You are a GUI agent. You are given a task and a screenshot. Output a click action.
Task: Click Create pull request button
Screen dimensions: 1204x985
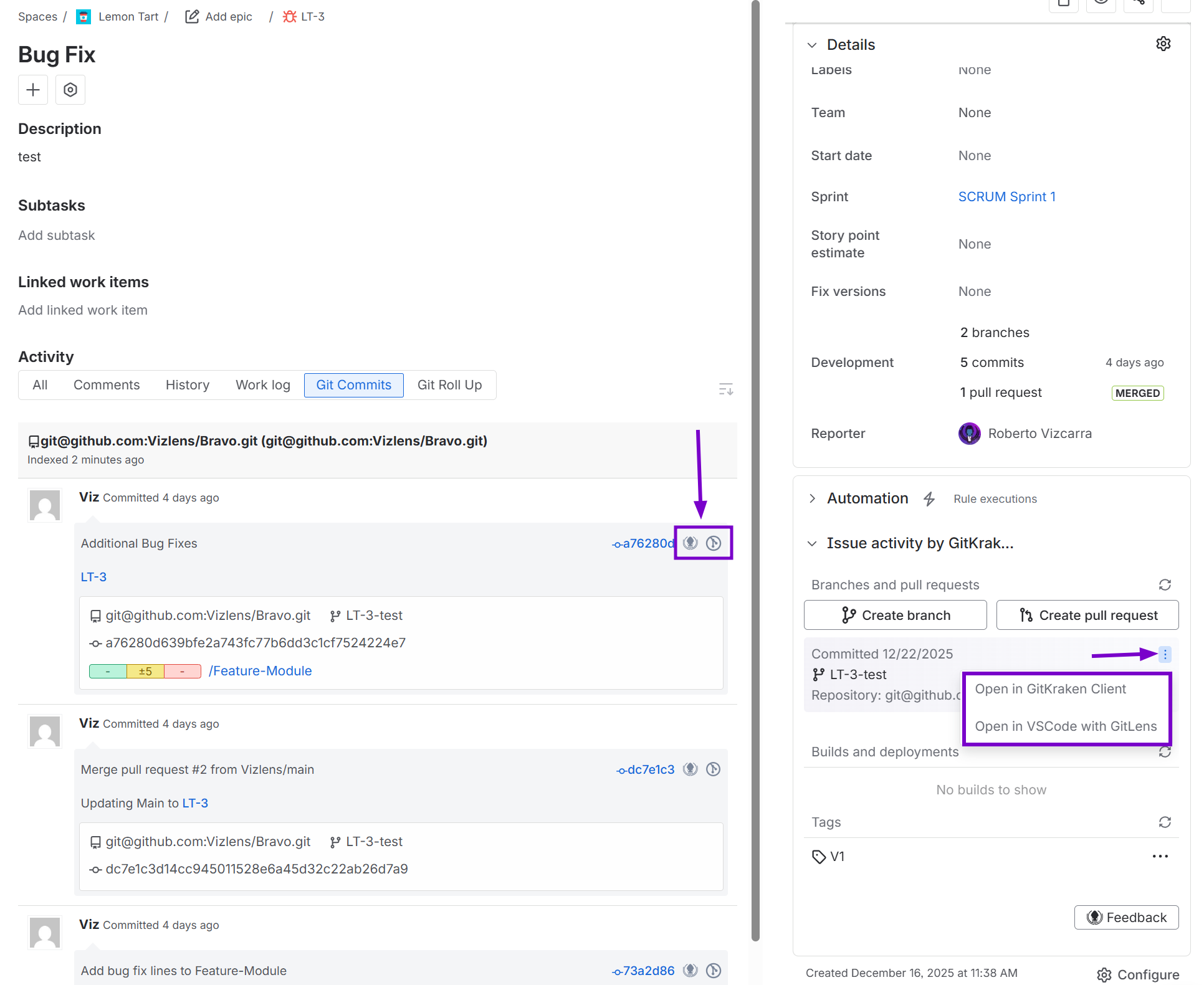[x=1087, y=615]
